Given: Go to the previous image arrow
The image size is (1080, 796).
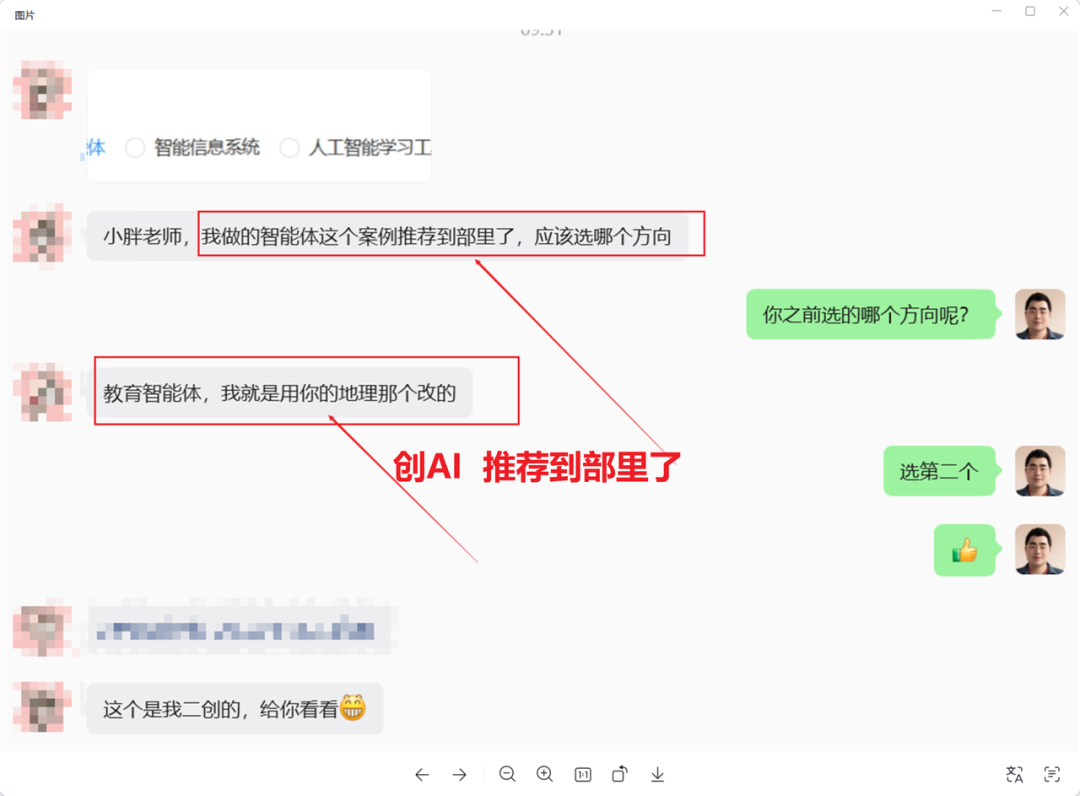Looking at the screenshot, I should click(x=422, y=775).
